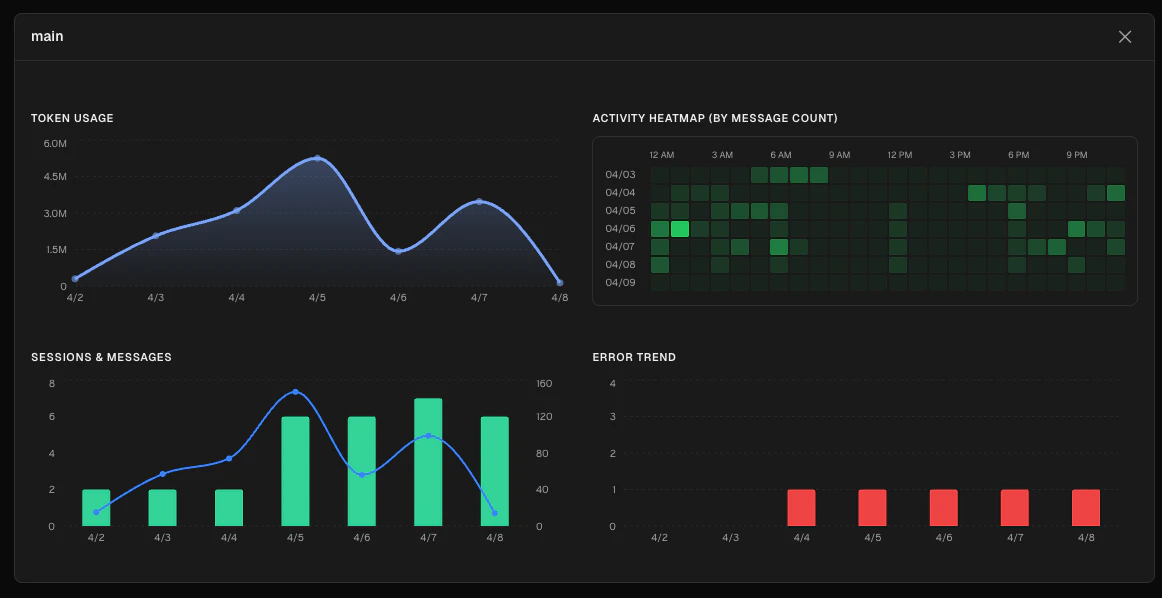Click heatmap cell for 04/04 at 4 PM
1162x598 pixels.
point(977,193)
